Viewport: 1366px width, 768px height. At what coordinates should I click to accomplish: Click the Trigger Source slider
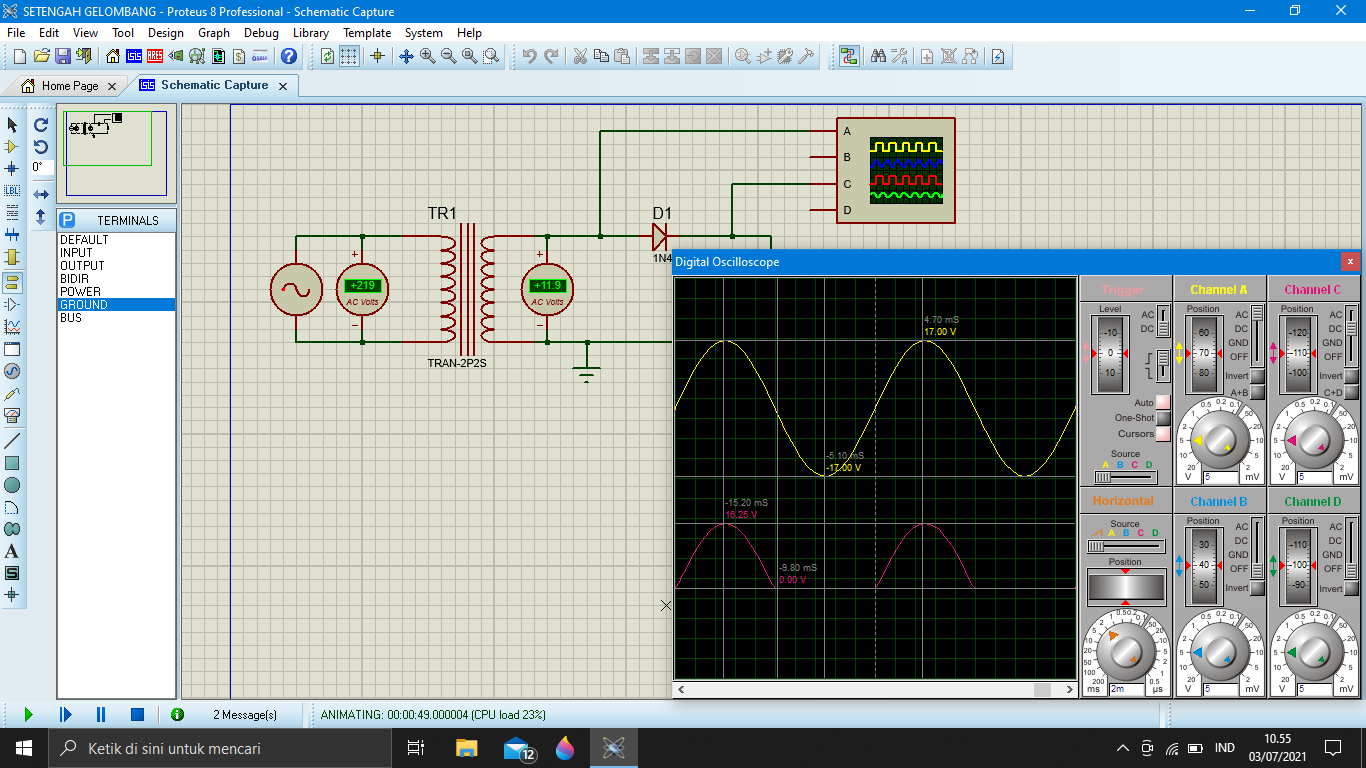pos(1127,477)
